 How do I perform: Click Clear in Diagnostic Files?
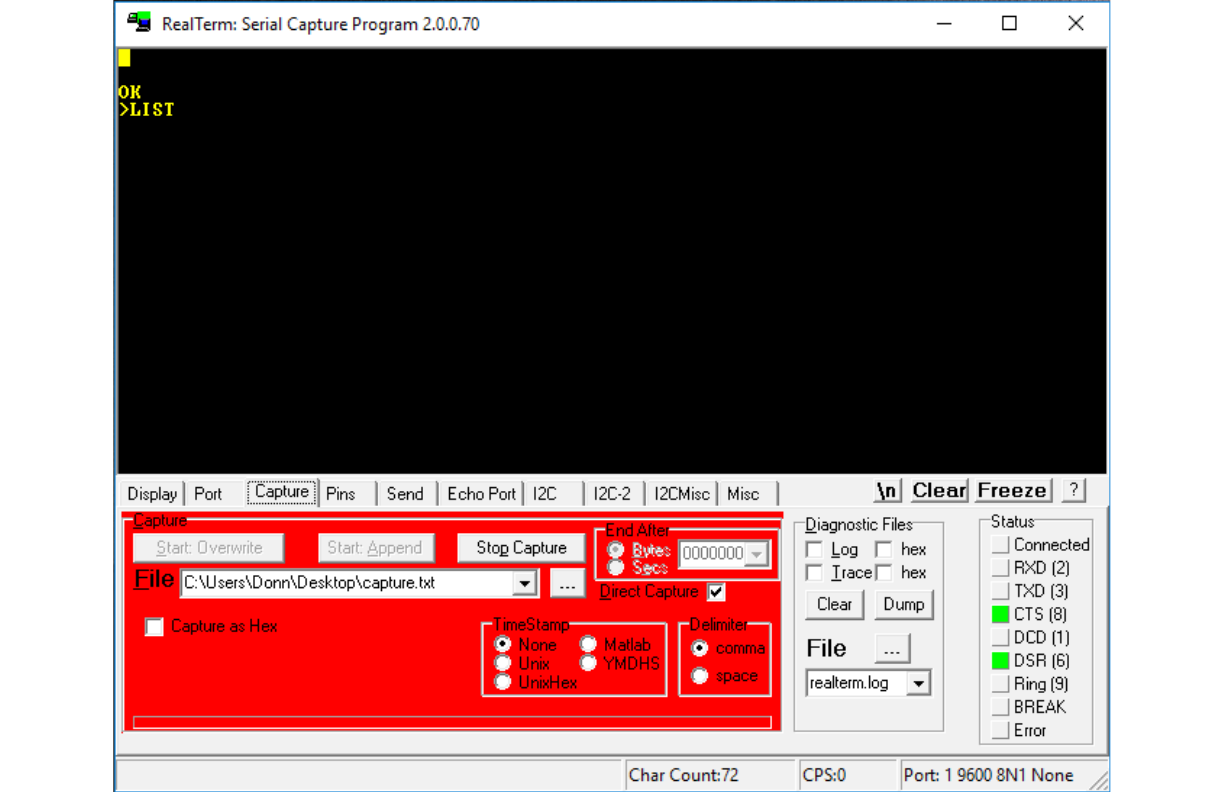pos(834,604)
